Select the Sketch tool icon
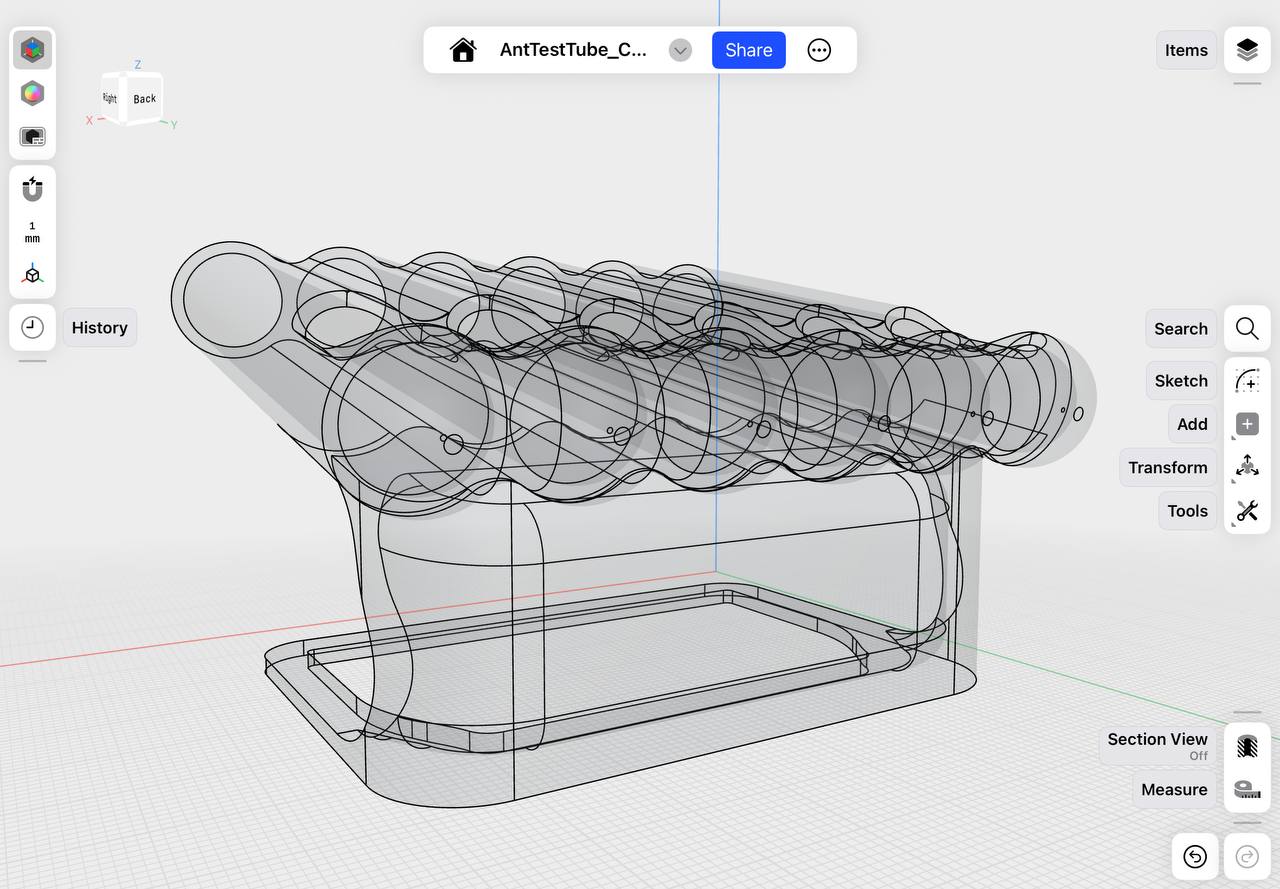Screen dimensions: 1280x889 [x=1247, y=381]
